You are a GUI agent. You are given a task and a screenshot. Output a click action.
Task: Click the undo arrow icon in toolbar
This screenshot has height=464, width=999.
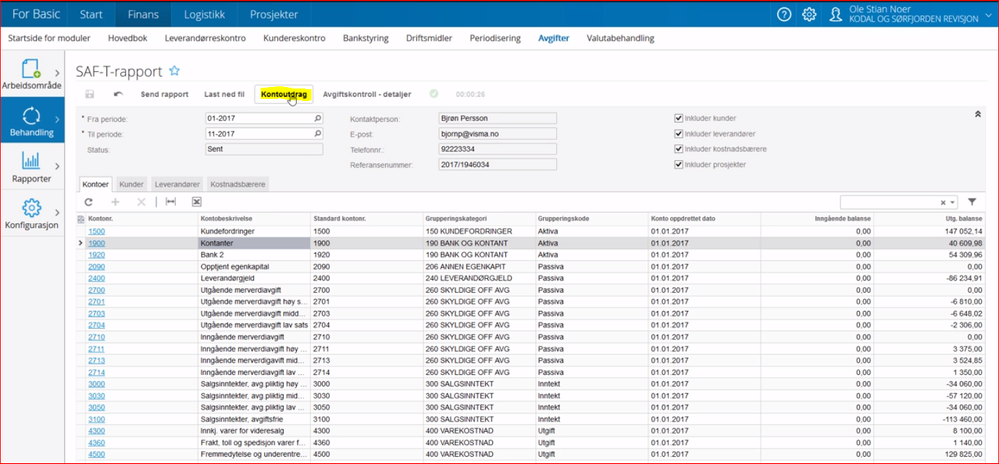pos(118,94)
